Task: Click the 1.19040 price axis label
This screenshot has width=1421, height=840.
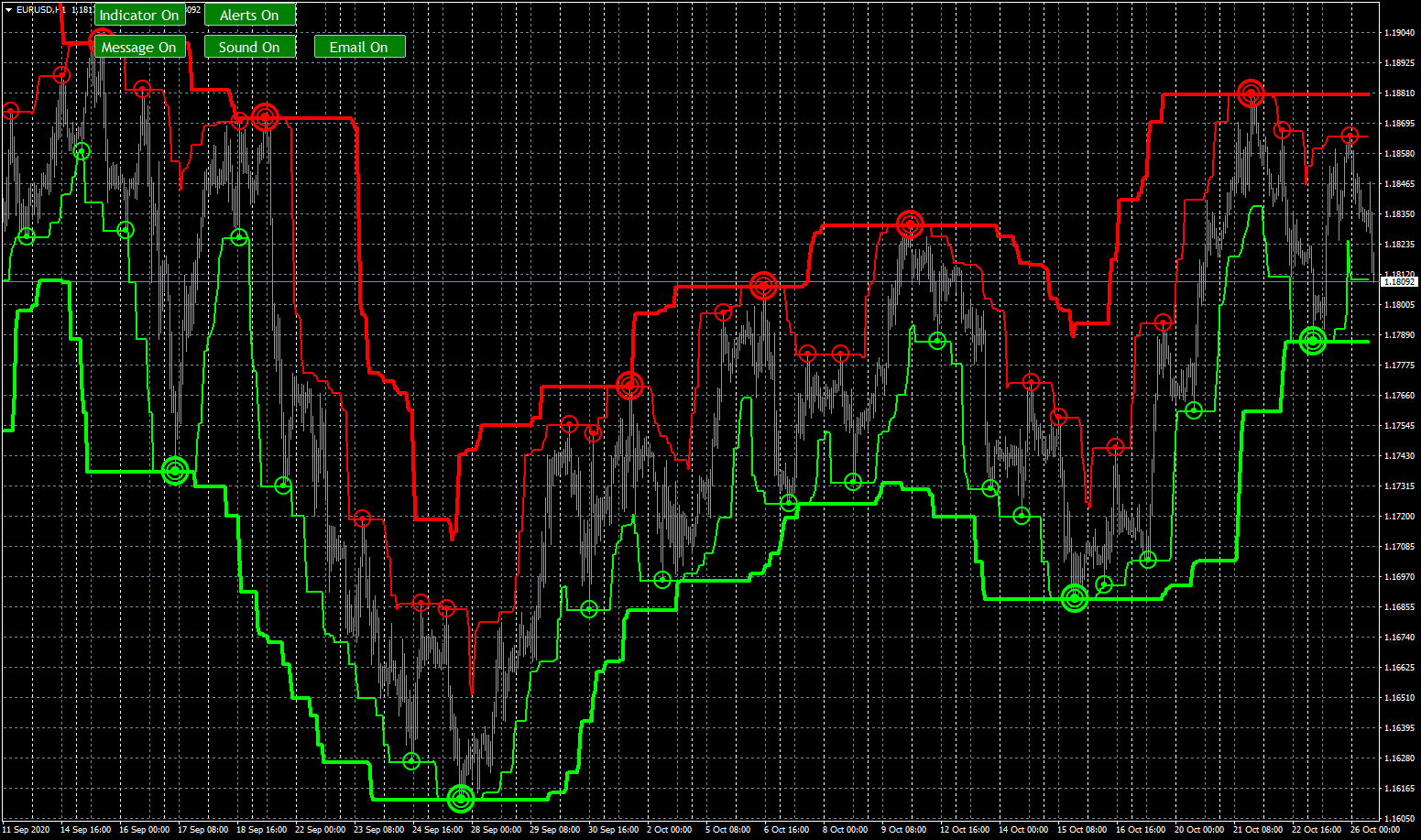Action: [1400, 33]
